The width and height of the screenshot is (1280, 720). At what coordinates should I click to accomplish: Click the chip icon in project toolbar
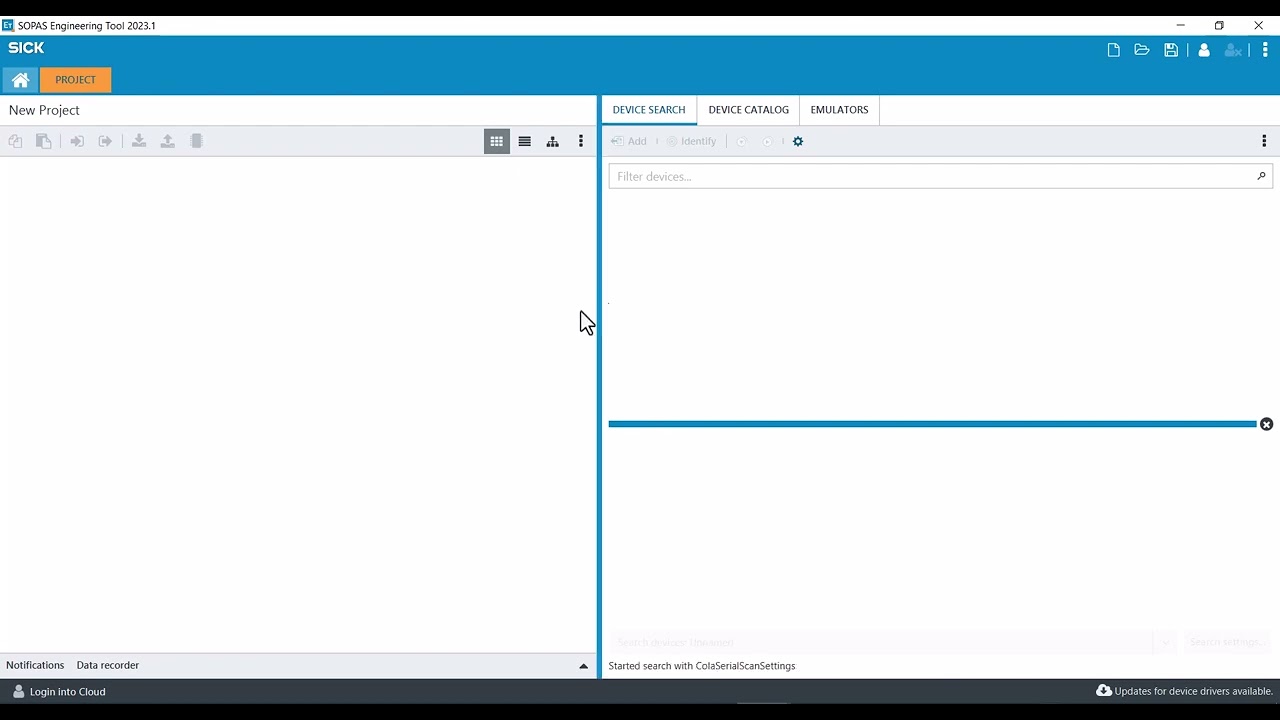click(x=196, y=141)
